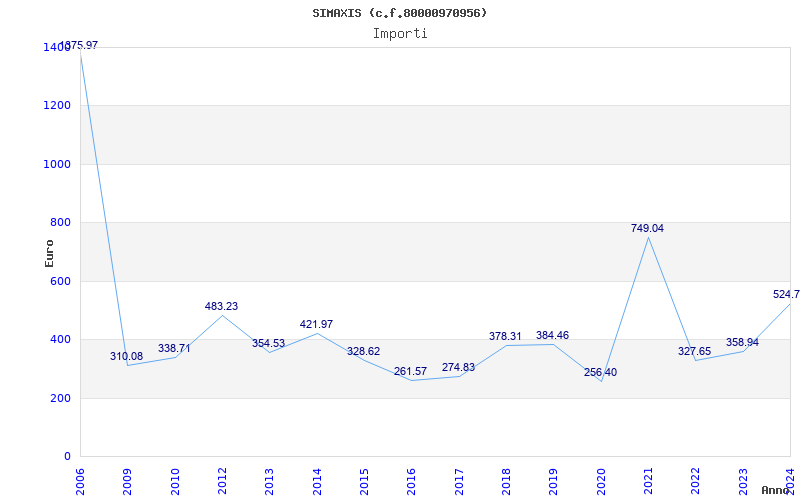Click the 2024 x-axis year tick
800x500 pixels.
click(790, 482)
